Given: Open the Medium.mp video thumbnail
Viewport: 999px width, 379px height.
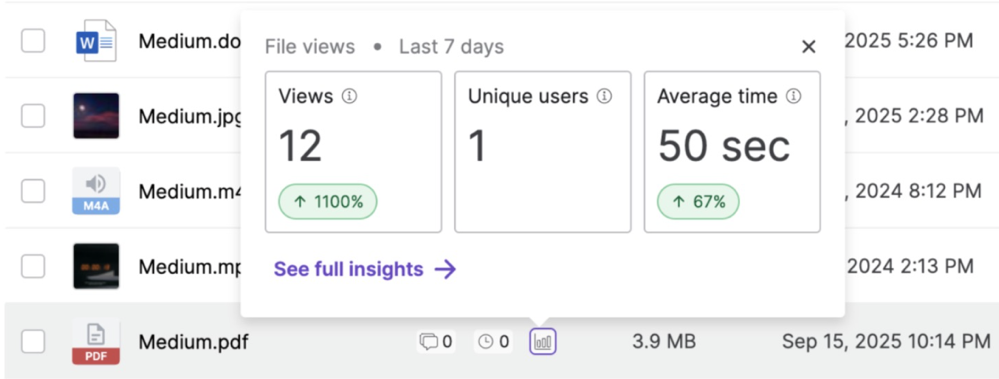Looking at the screenshot, I should click(96, 266).
